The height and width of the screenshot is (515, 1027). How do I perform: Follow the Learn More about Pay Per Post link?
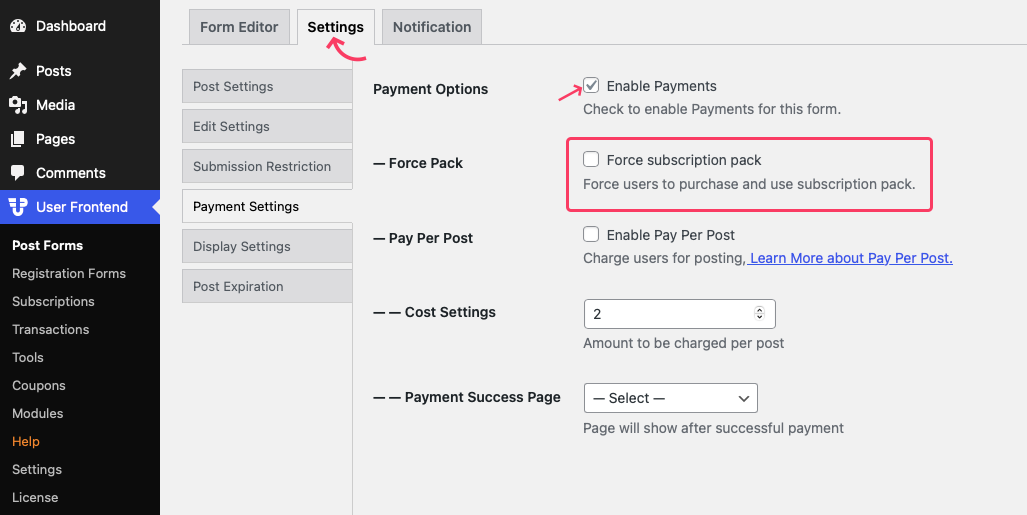click(x=850, y=258)
